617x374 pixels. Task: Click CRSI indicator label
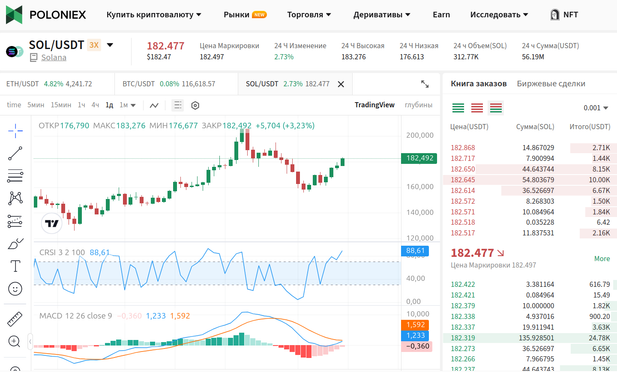tap(62, 252)
